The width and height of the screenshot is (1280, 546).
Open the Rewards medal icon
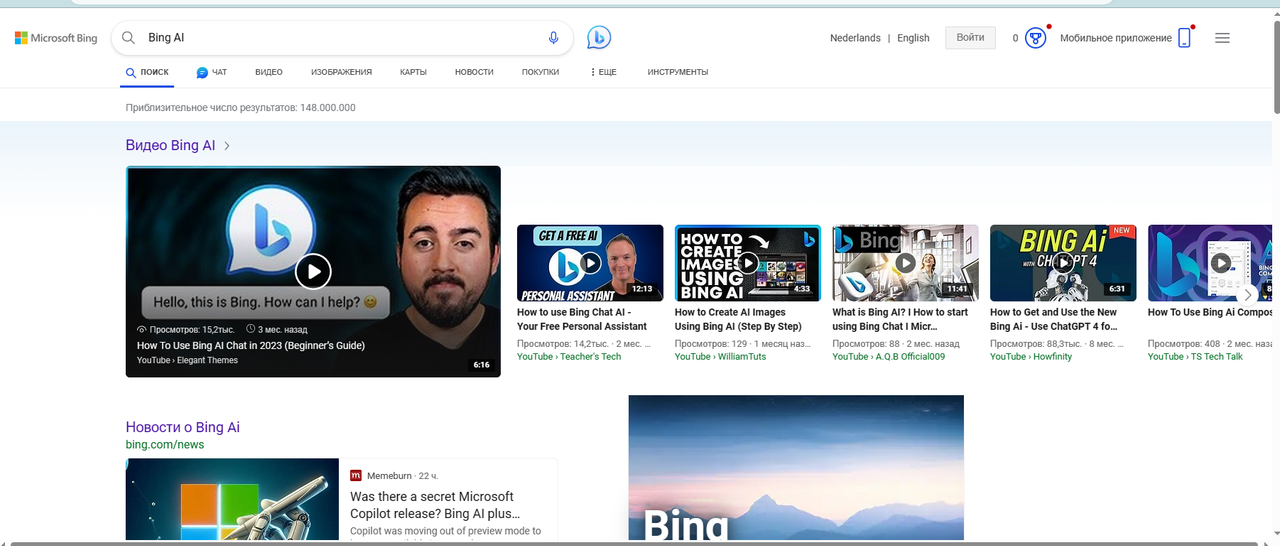(x=1036, y=38)
